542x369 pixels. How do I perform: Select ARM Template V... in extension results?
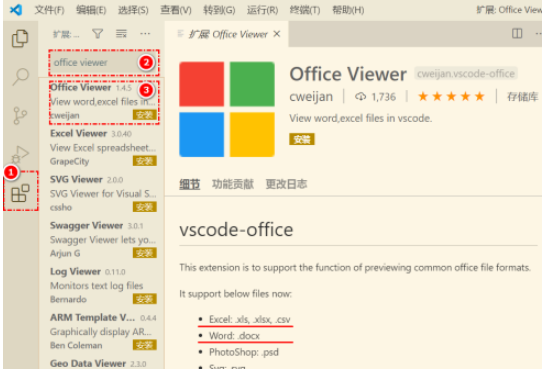[x=103, y=331]
